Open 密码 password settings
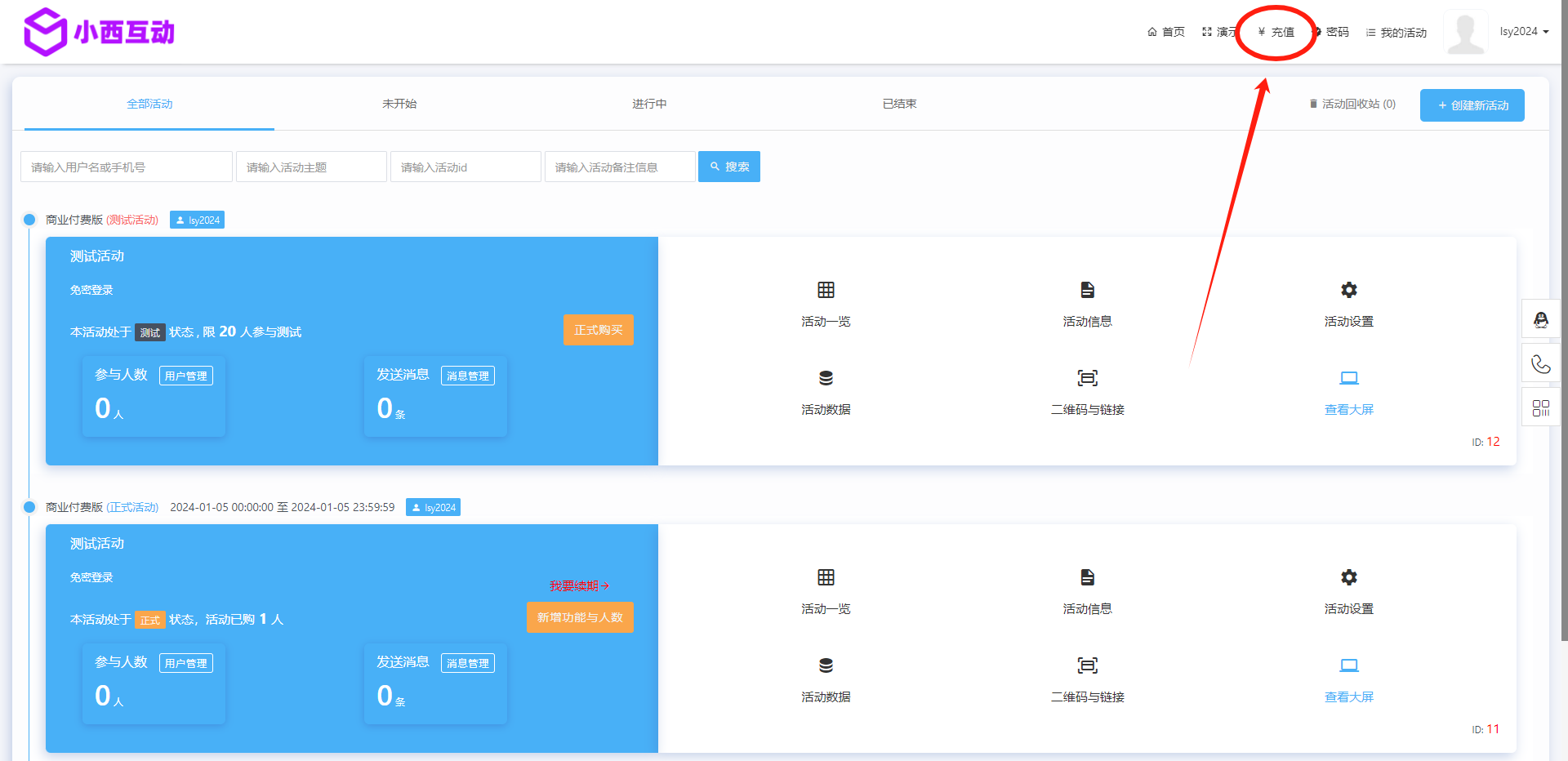 click(x=1331, y=32)
